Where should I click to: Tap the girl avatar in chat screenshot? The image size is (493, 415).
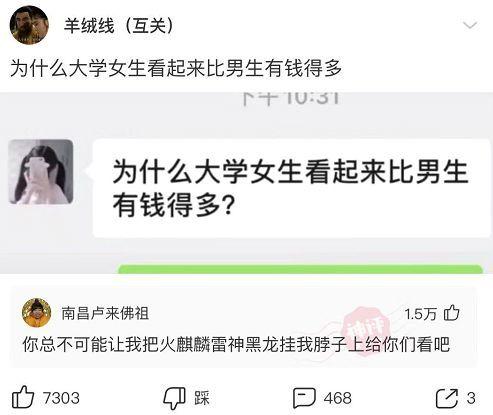[x=41, y=172]
